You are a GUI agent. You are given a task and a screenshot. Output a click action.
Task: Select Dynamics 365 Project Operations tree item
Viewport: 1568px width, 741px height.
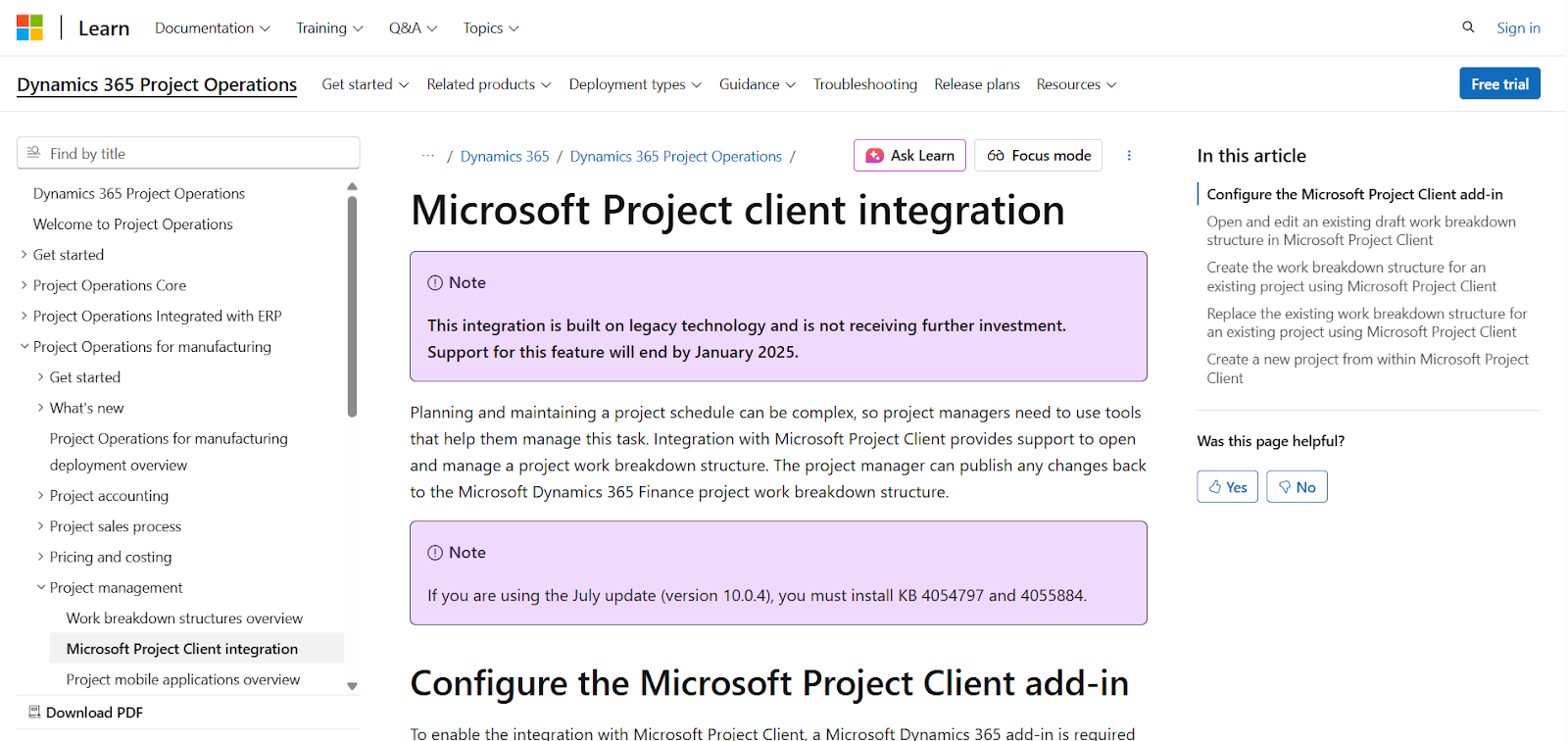tap(139, 194)
